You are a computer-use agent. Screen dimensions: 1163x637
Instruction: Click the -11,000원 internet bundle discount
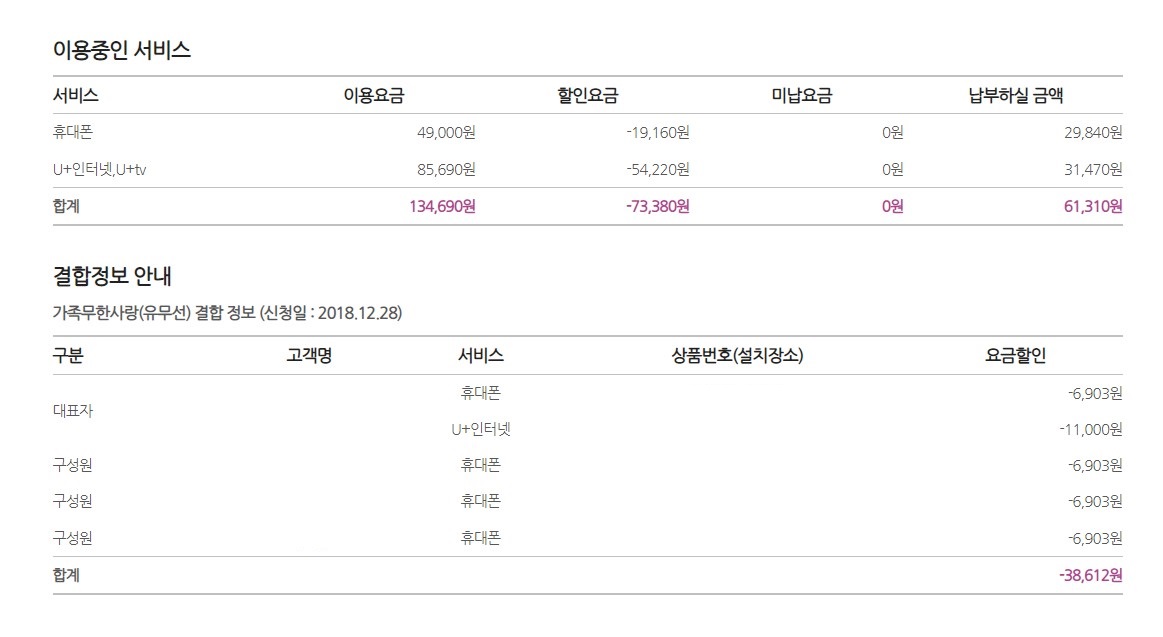pyautogui.click(x=1090, y=429)
